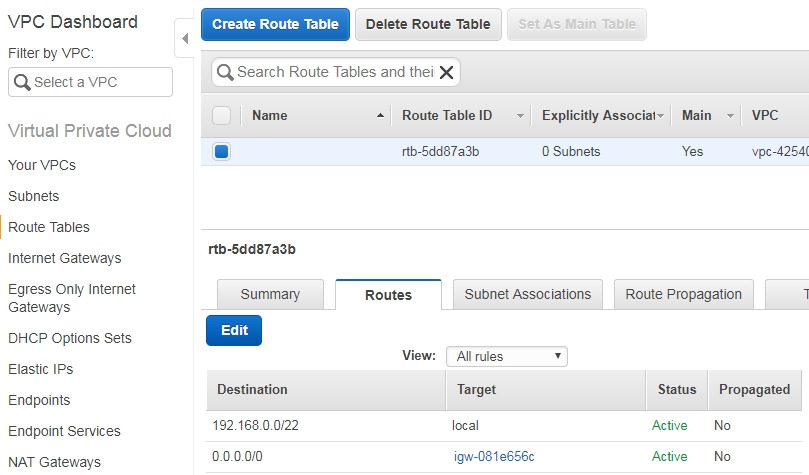The image size is (809, 475).
Task: Focus the Search Route Tables field
Action: point(335,72)
